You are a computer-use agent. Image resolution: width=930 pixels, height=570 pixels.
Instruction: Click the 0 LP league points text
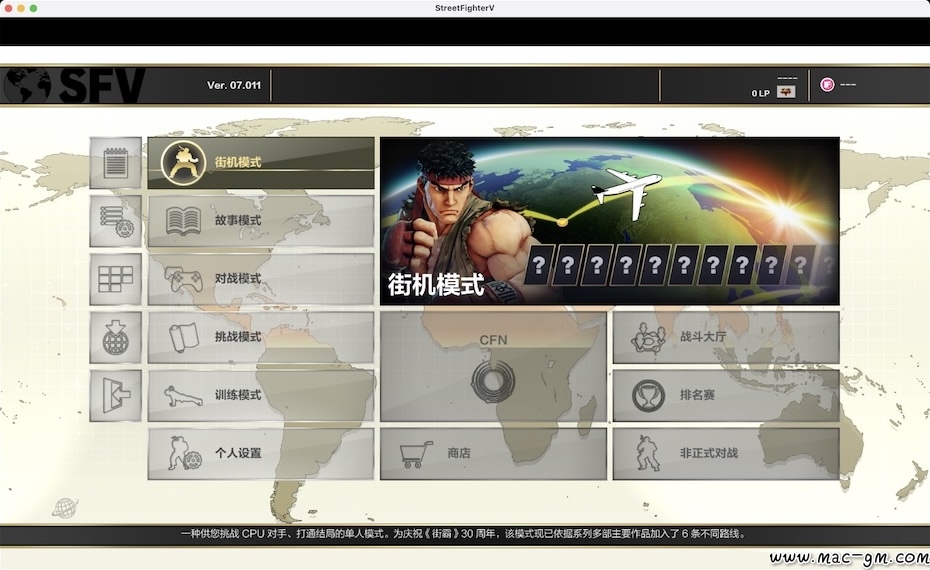tap(760, 93)
